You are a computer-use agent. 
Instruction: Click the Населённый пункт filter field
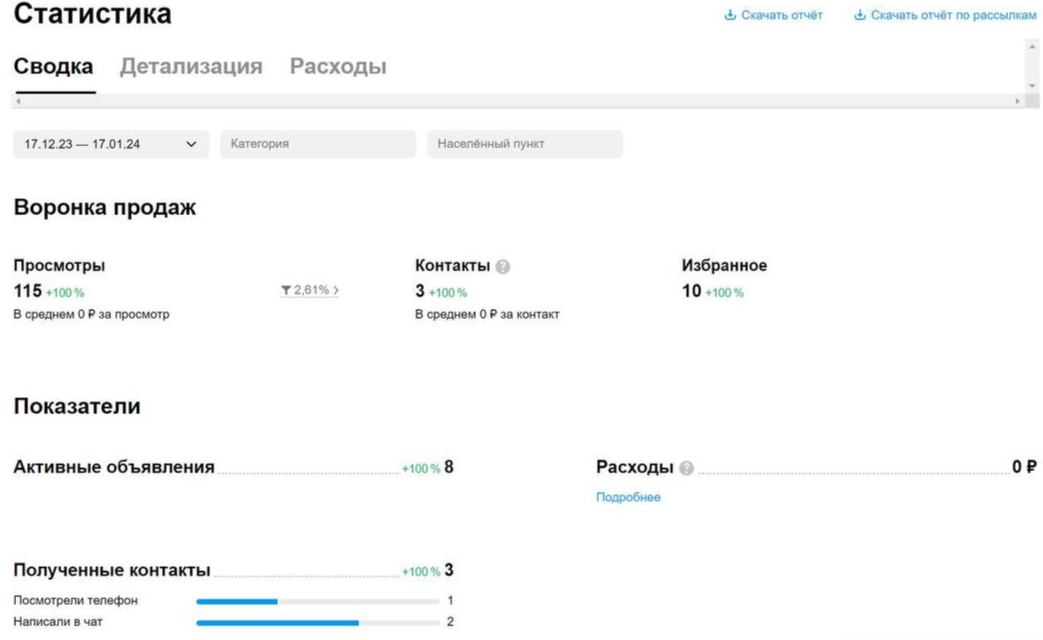[x=525, y=144]
